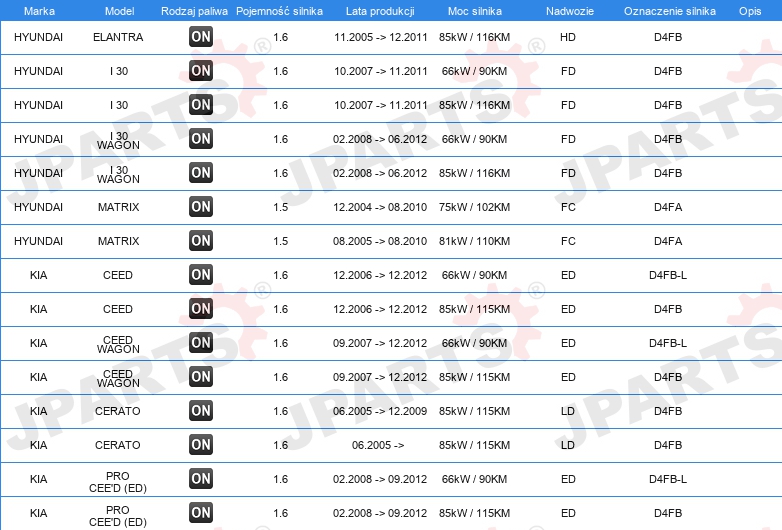
Task: Click the 85kW / 116KM power in ELANTRA row
Action: point(474,37)
